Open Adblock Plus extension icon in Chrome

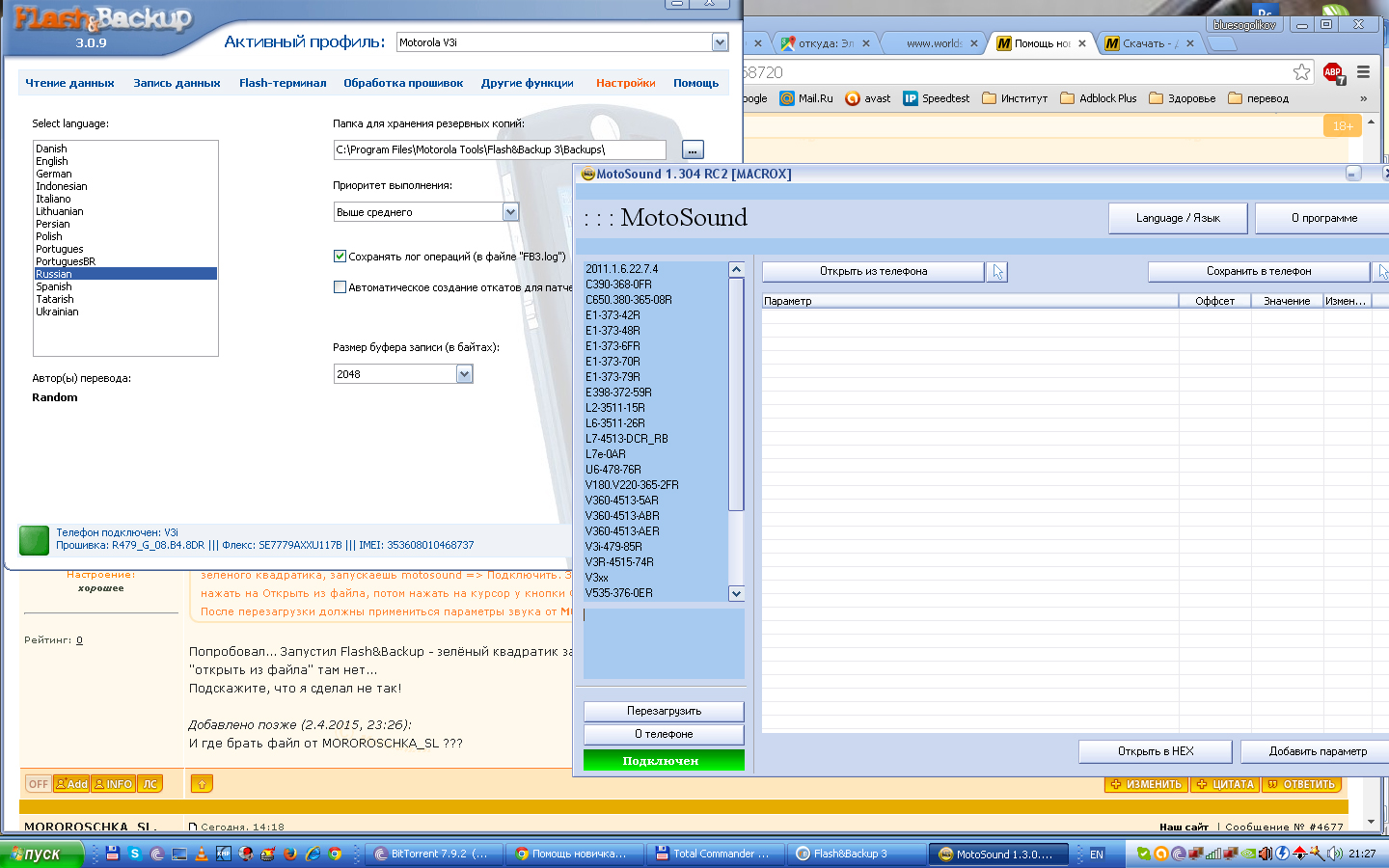pos(1334,72)
